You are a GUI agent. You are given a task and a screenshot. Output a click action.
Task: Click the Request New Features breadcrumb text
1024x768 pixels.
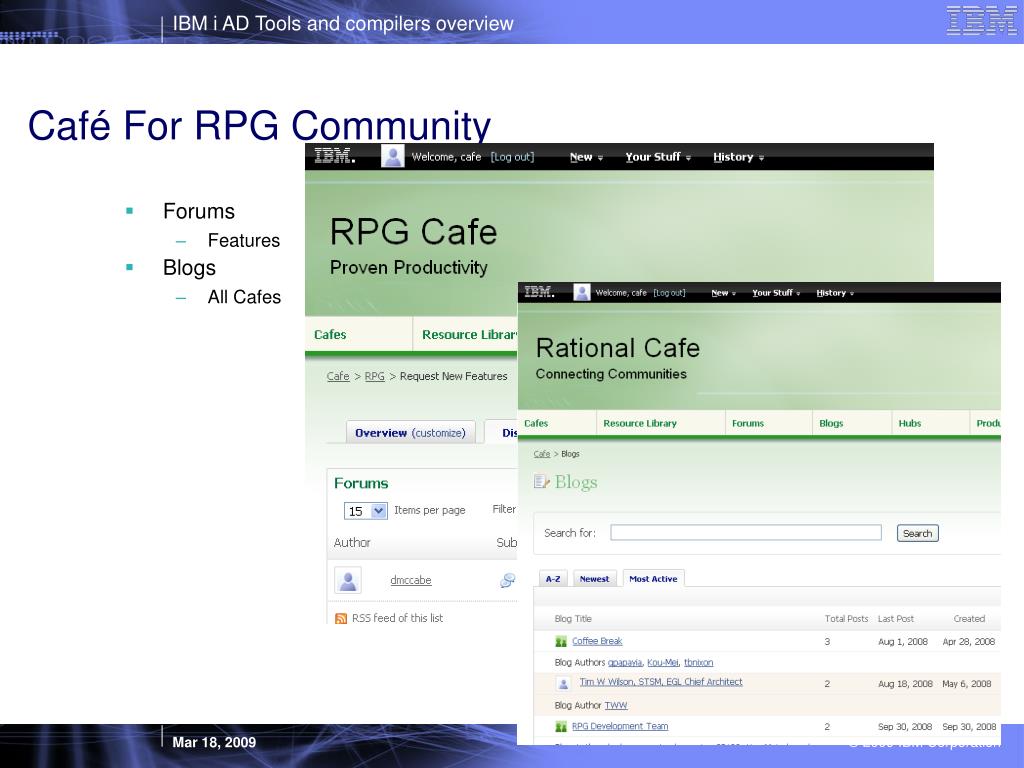[x=453, y=376]
